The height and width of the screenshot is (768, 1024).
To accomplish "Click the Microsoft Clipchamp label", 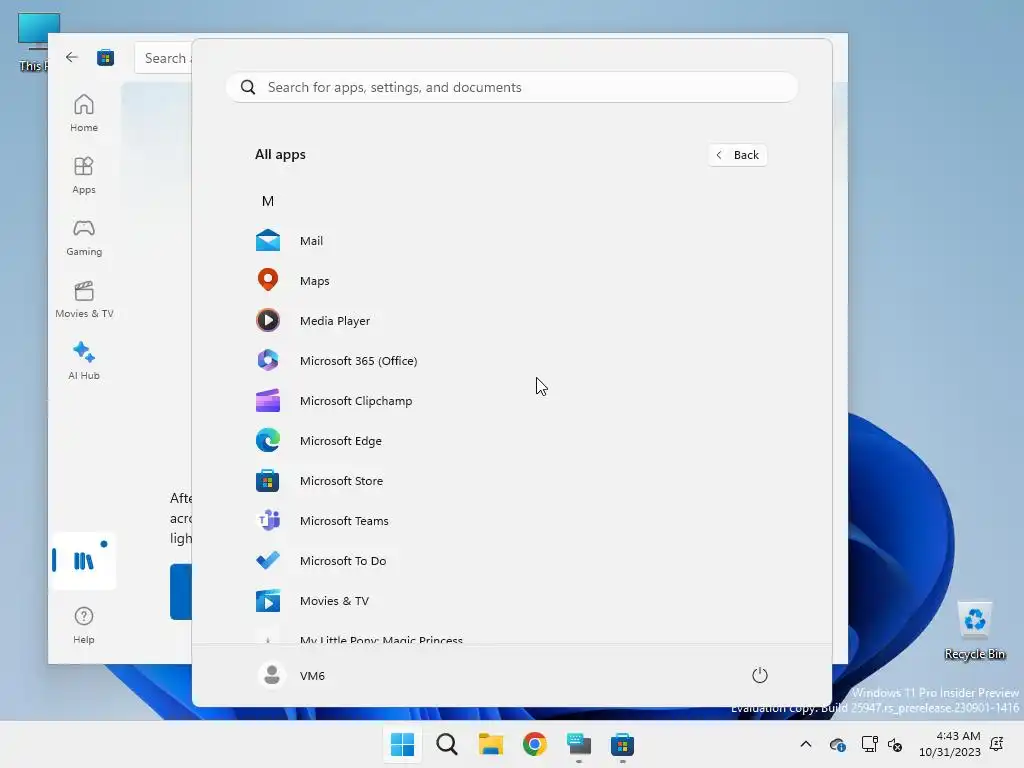I will point(356,401).
